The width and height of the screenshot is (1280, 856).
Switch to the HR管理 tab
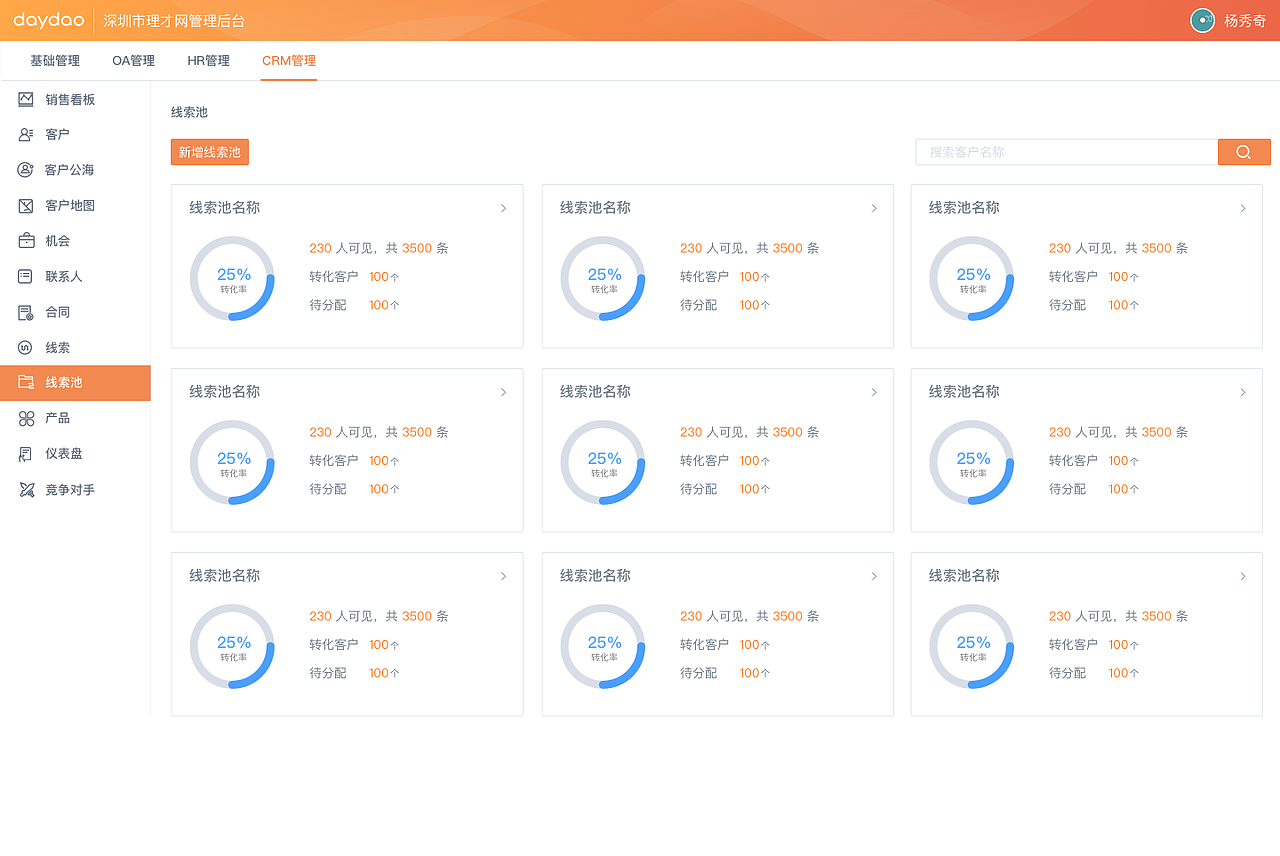coord(208,60)
